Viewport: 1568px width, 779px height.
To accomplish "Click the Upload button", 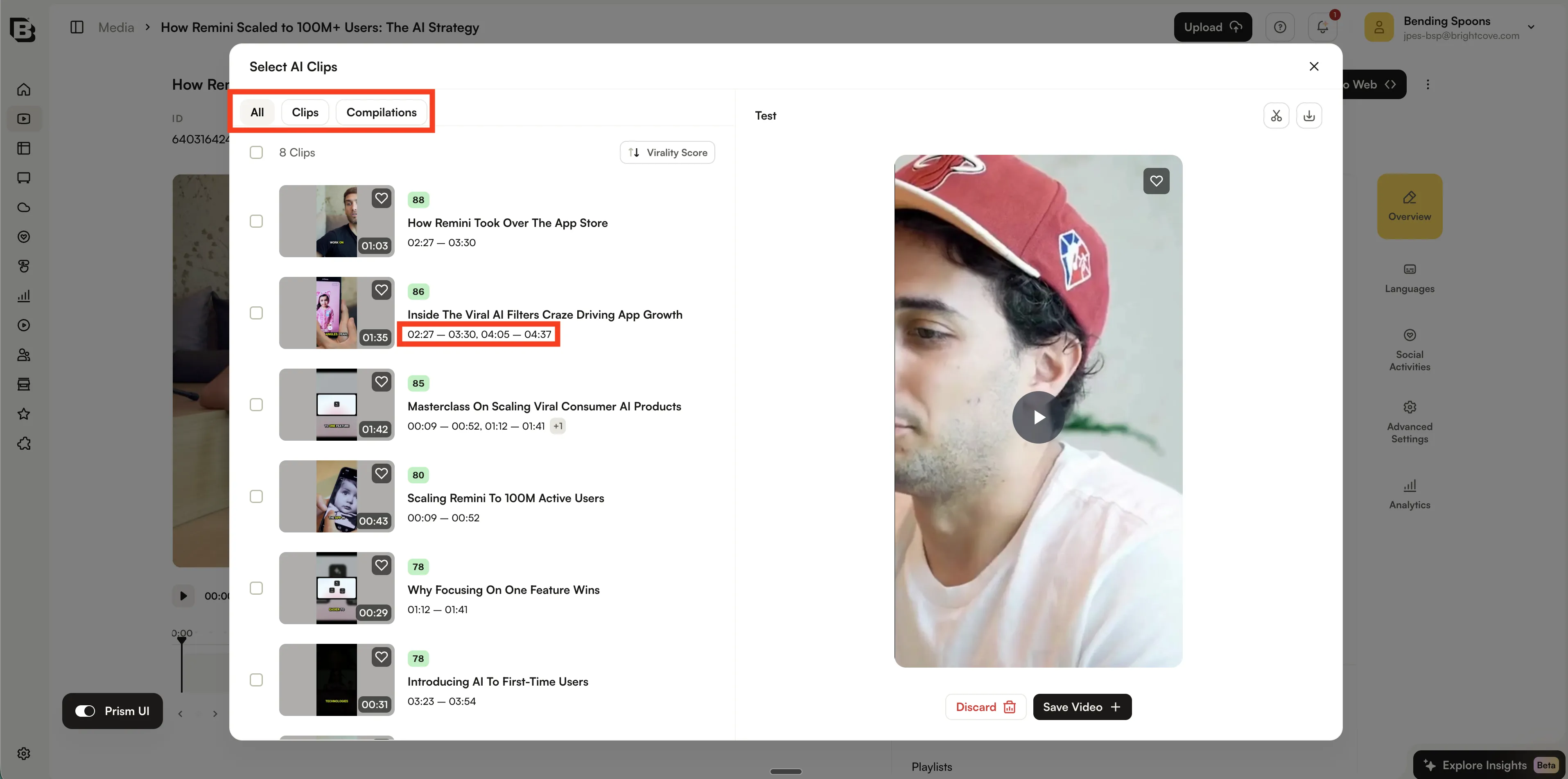I will point(1213,27).
